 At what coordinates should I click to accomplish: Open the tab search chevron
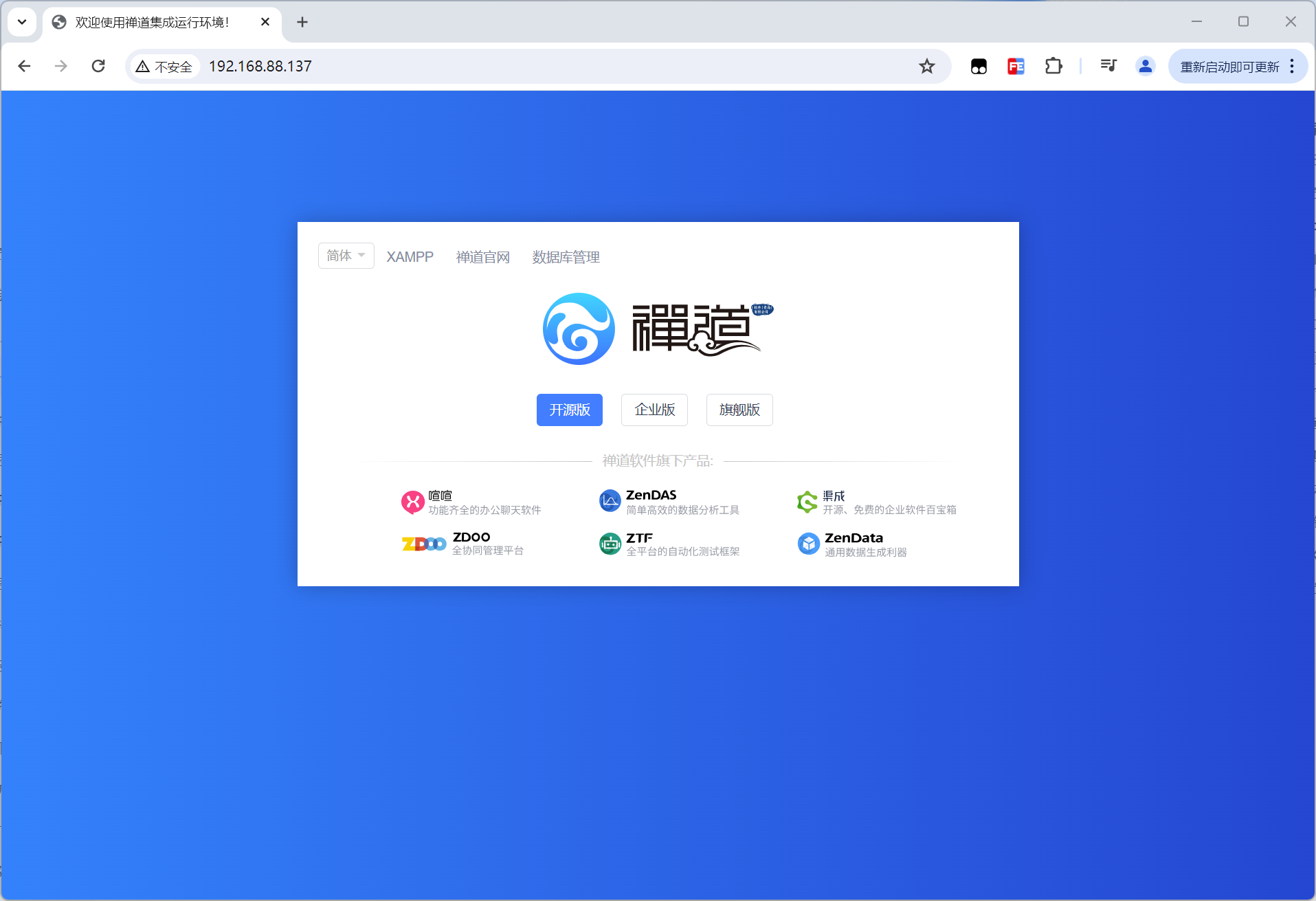(22, 22)
